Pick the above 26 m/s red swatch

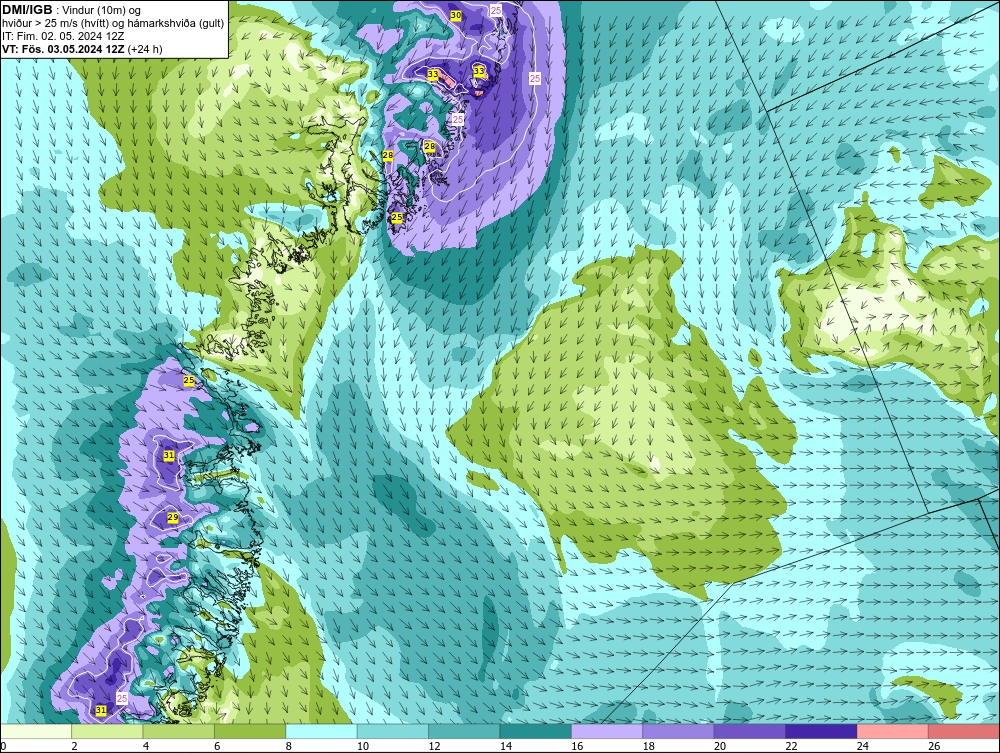[x=964, y=731]
